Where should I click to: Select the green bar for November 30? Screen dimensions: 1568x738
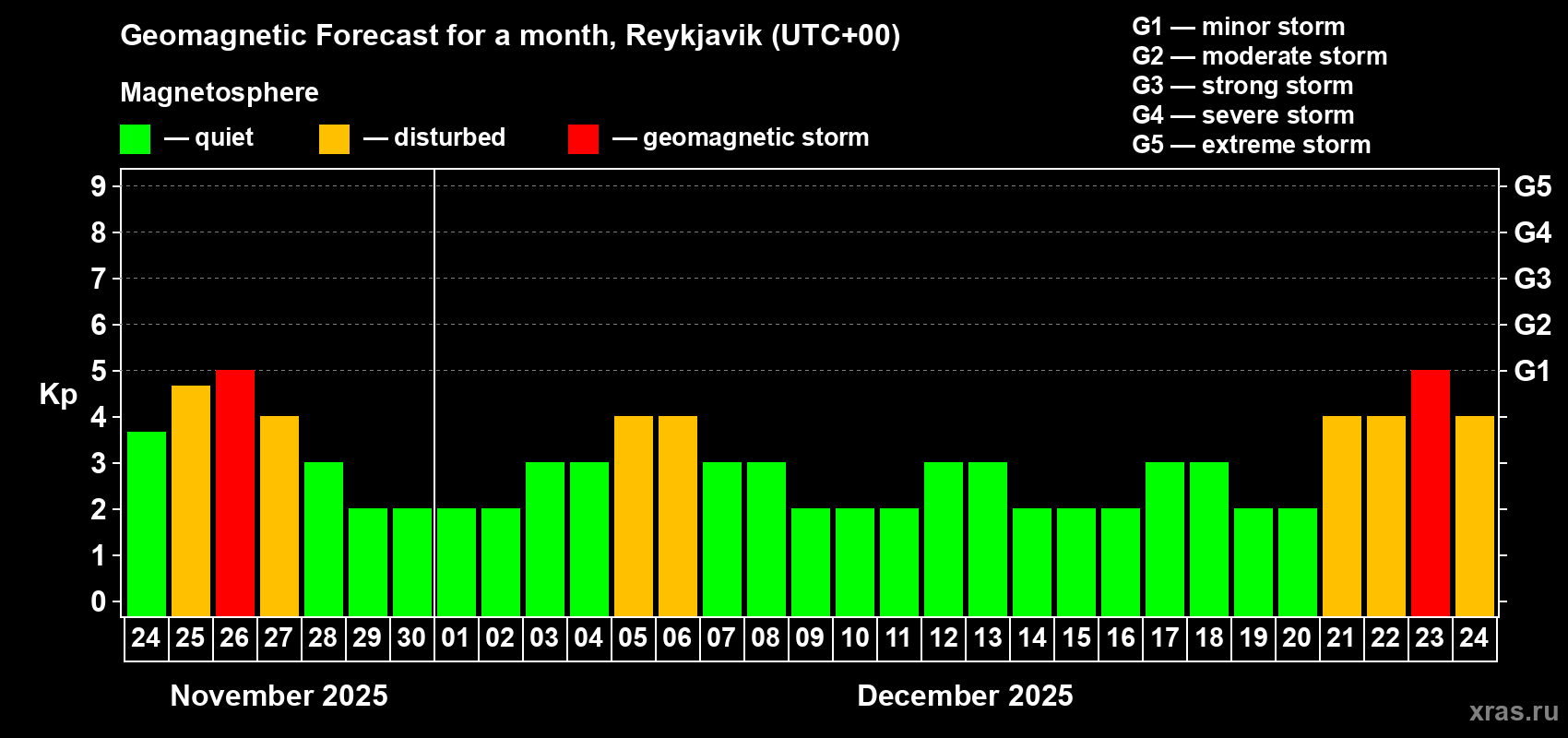412,562
